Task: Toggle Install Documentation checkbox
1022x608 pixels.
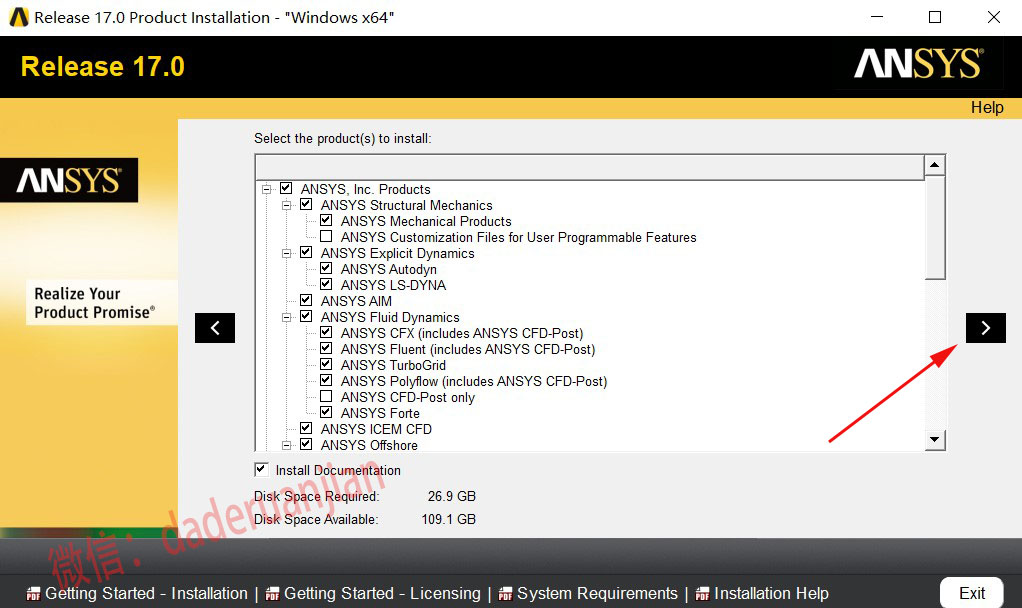Action: point(261,469)
